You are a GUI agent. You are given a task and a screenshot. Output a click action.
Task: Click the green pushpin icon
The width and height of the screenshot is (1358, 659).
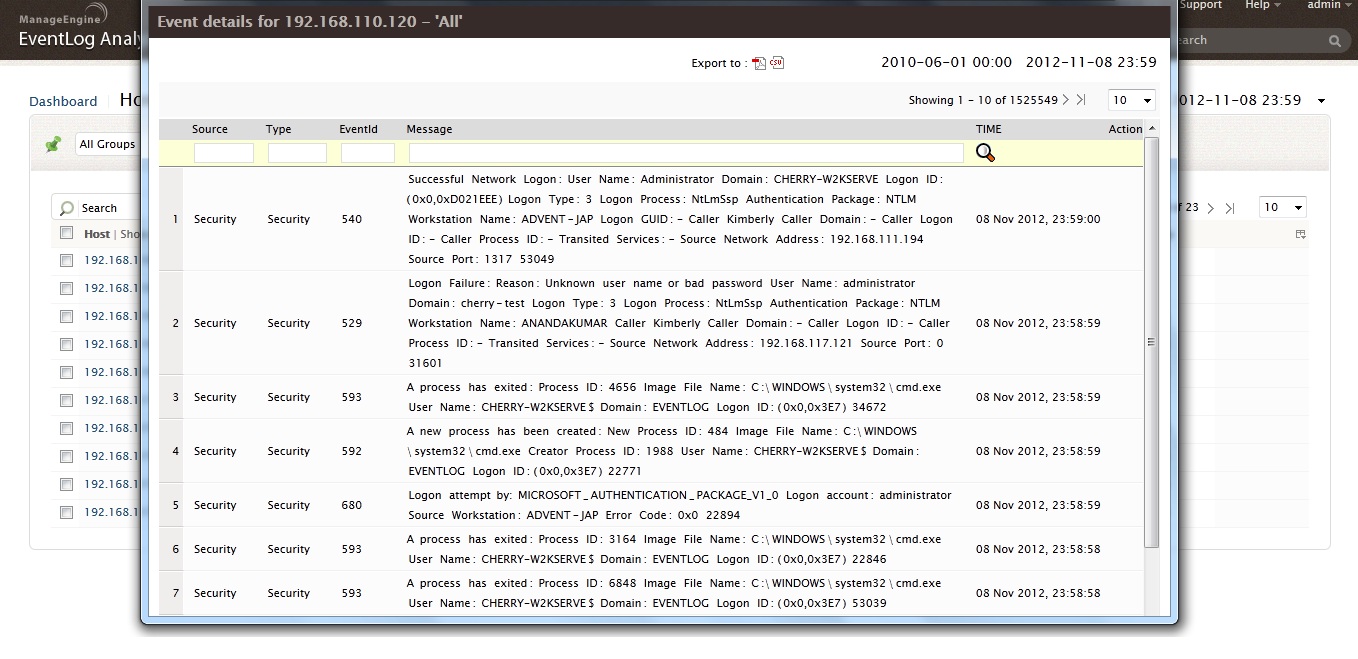coord(54,144)
